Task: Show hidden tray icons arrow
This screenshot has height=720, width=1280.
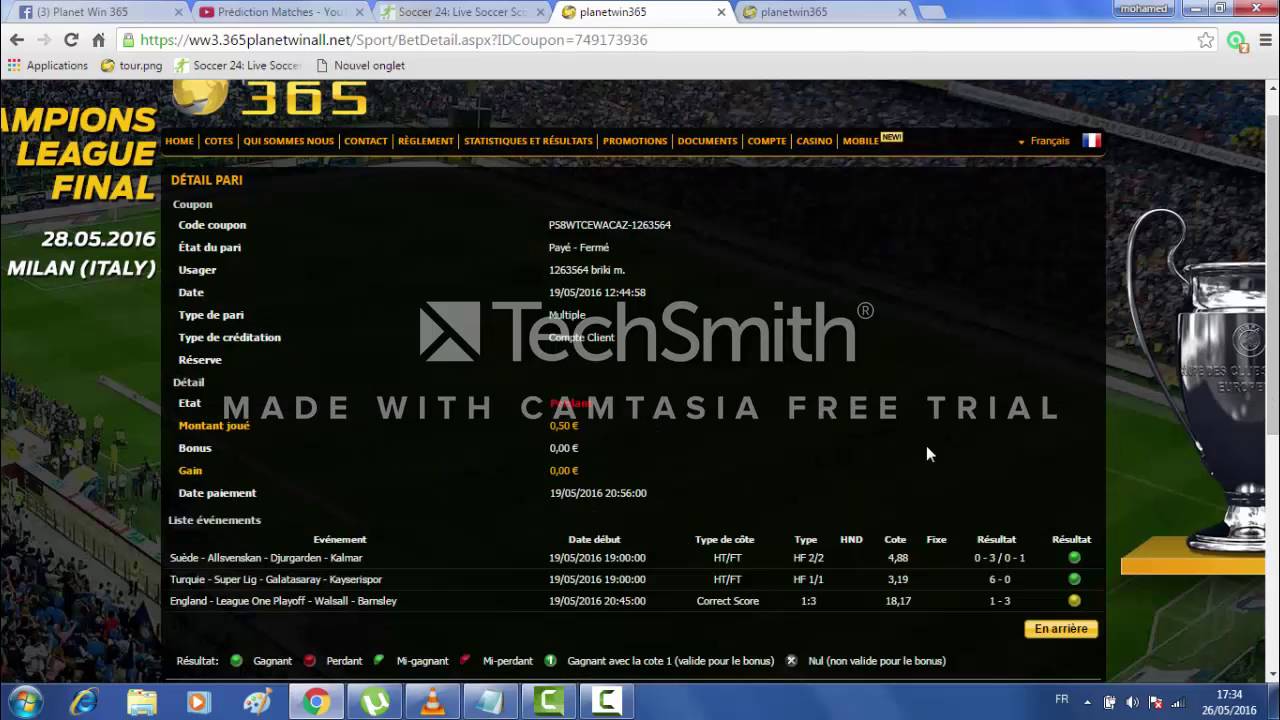Action: point(1088,702)
